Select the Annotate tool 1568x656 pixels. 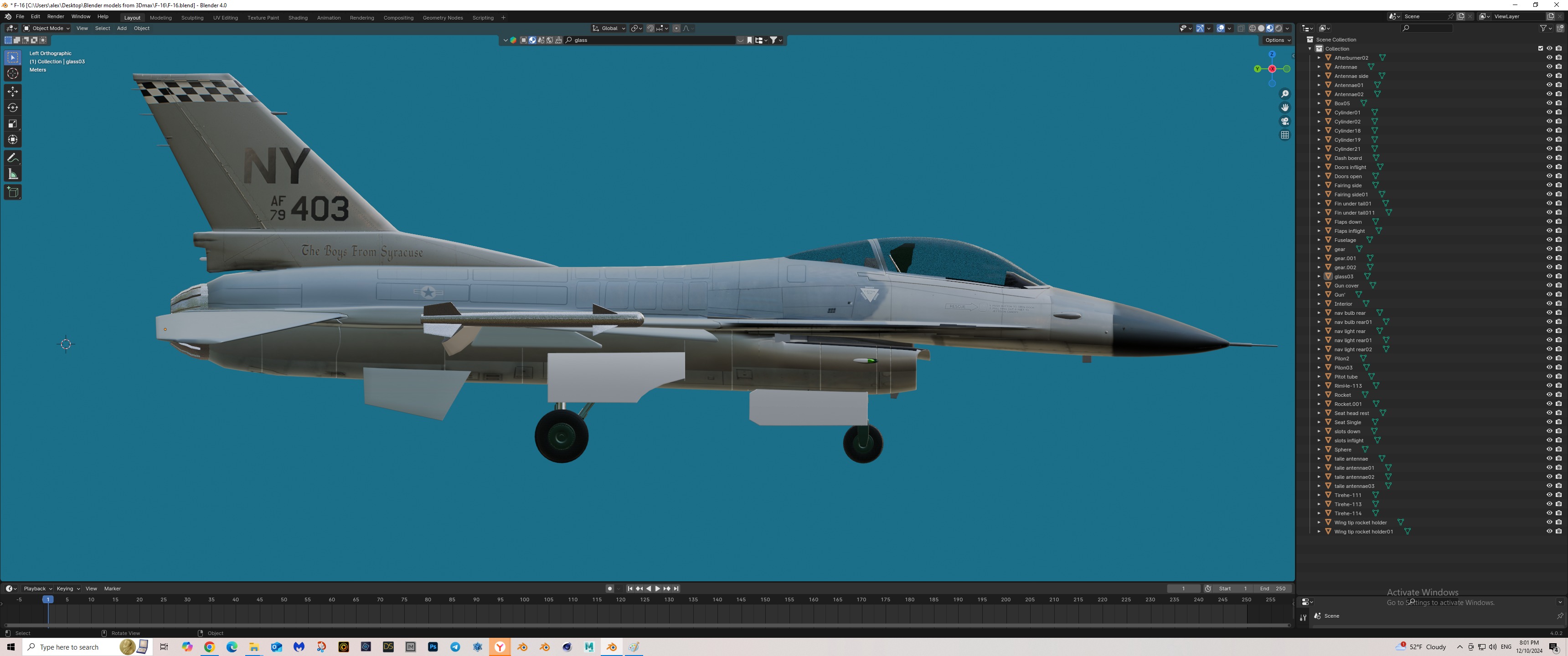13,158
